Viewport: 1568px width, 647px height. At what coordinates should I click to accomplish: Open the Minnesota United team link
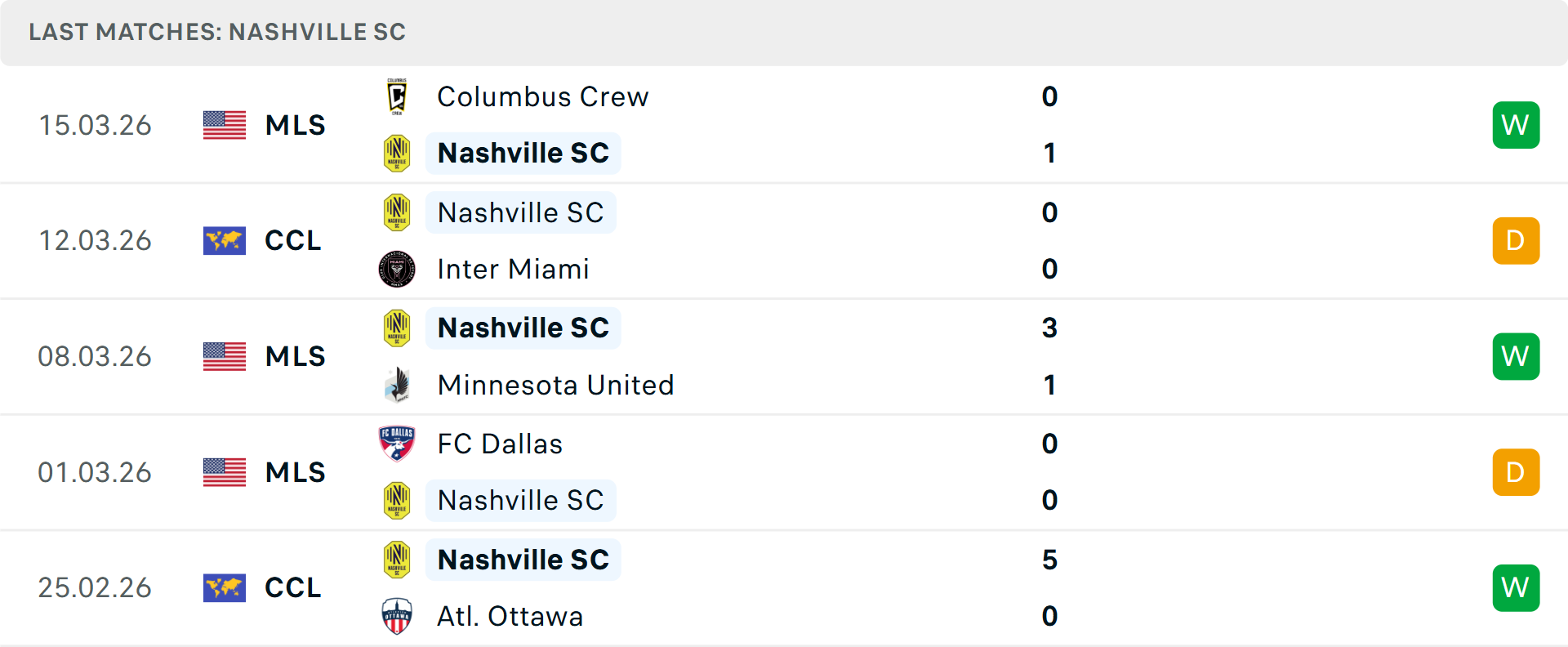point(555,385)
